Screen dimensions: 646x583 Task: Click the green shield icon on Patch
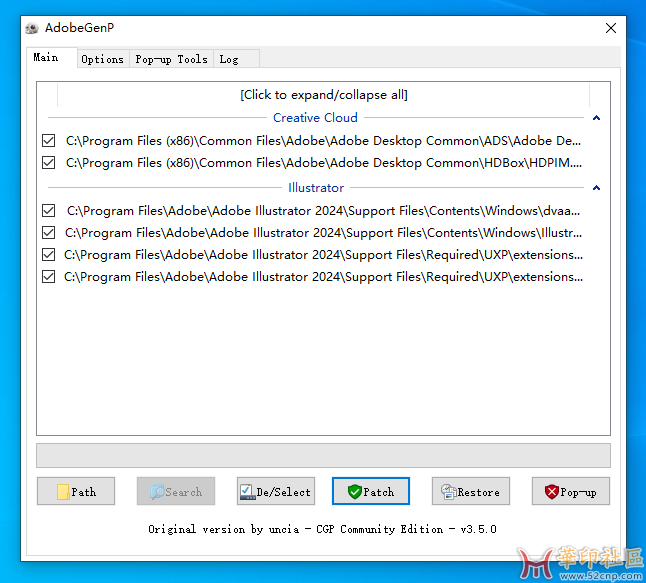tap(354, 492)
